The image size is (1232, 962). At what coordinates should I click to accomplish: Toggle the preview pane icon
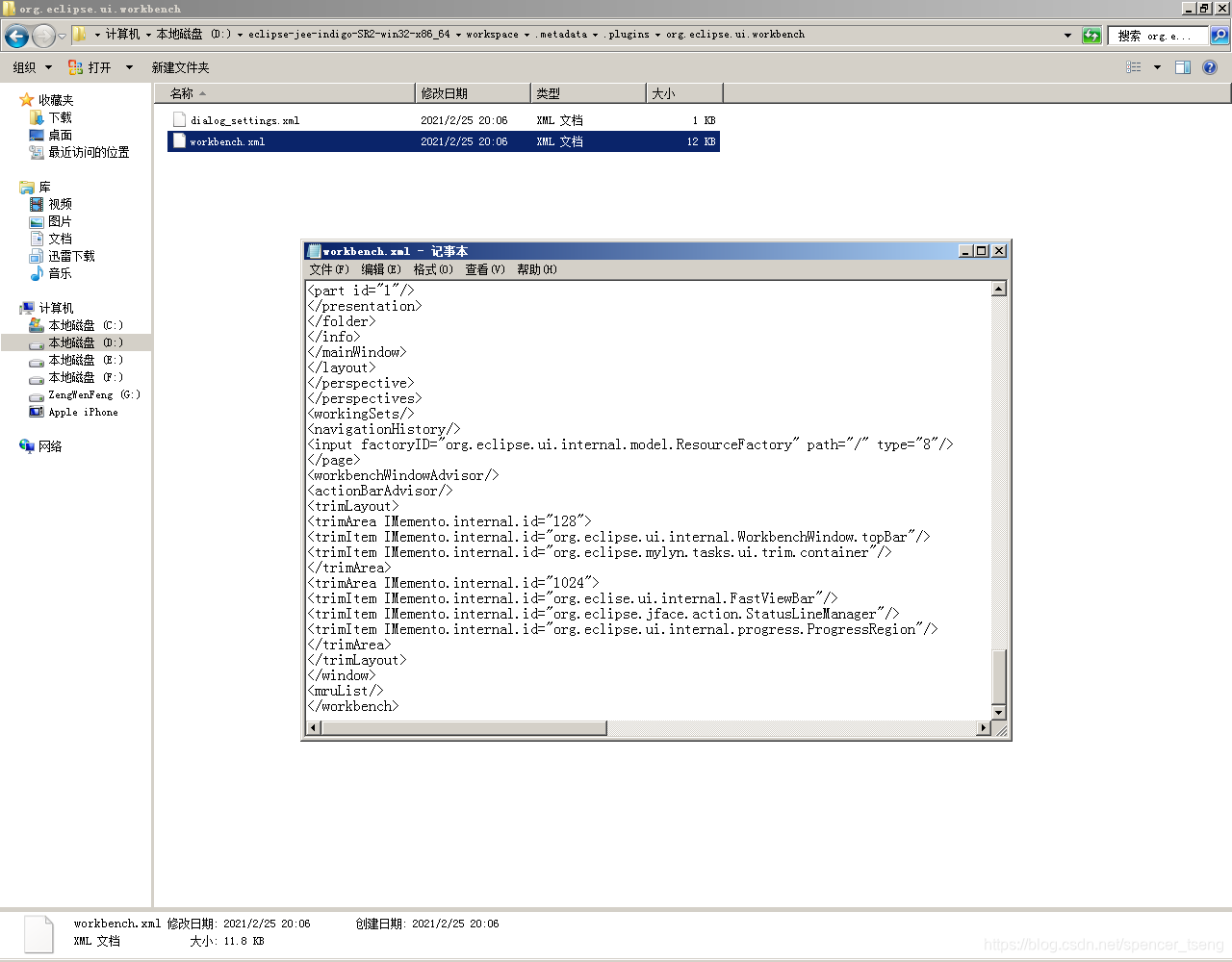(1183, 67)
